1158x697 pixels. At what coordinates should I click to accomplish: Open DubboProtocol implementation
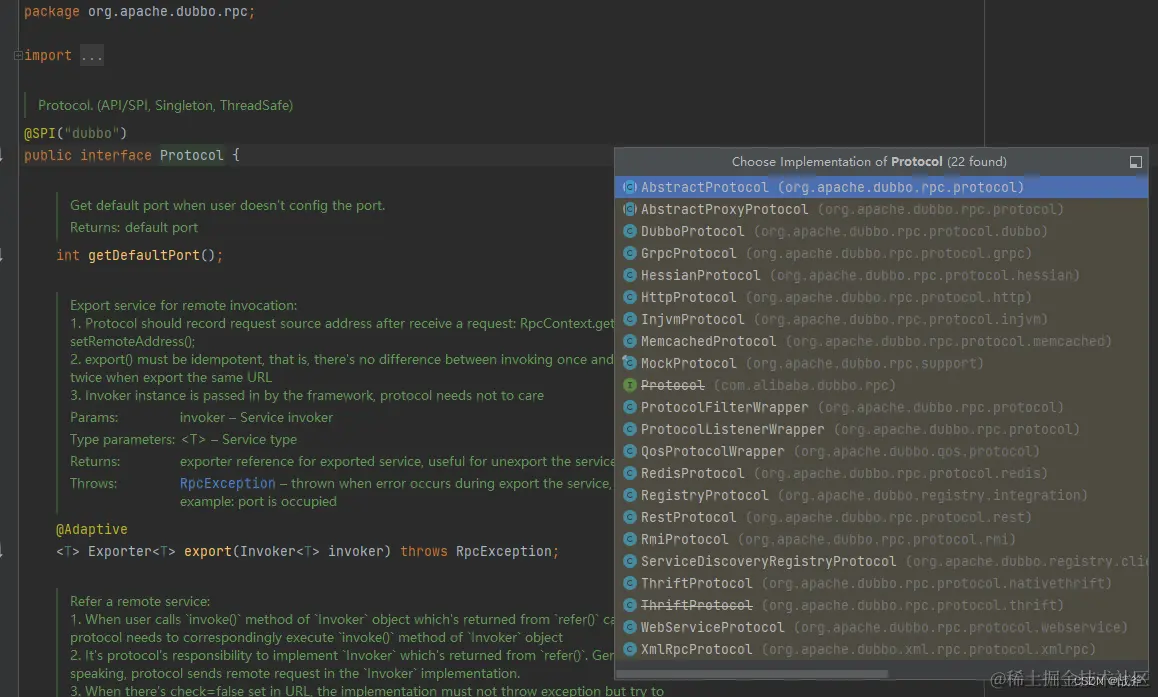click(x=881, y=231)
